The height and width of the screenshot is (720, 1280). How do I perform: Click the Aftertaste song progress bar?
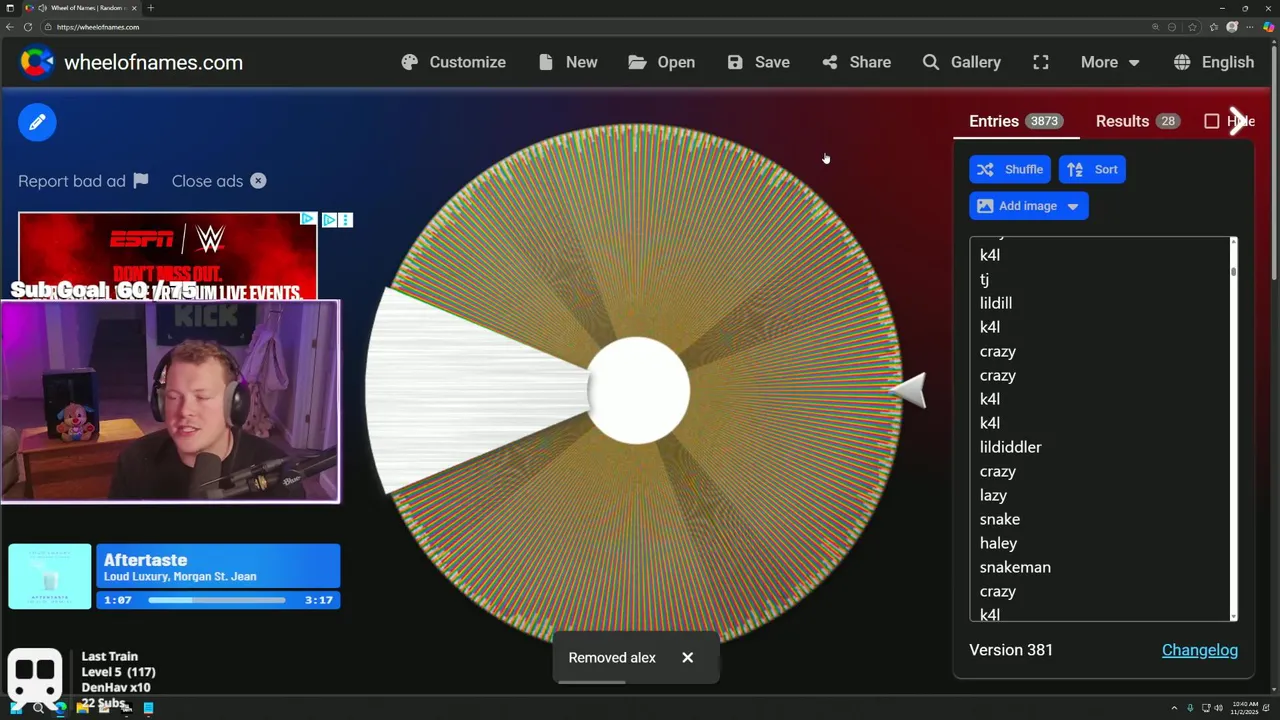(217, 600)
